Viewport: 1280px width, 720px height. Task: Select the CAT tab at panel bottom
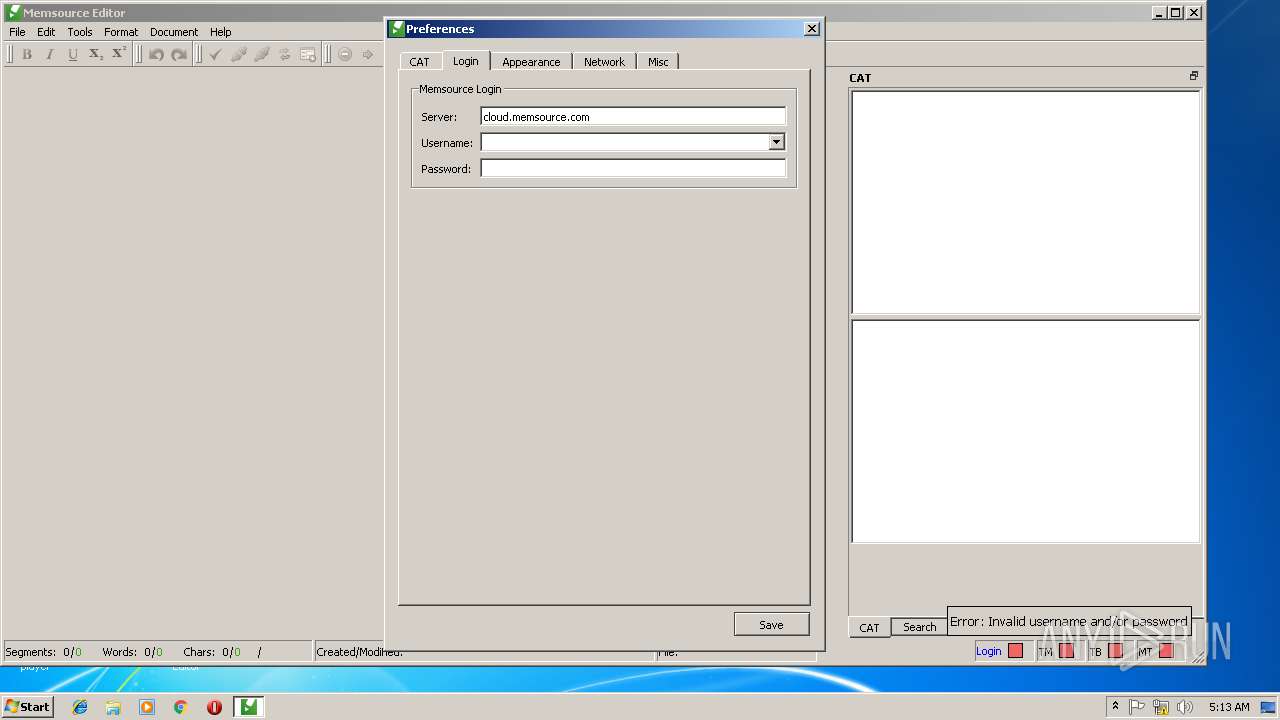(x=869, y=628)
